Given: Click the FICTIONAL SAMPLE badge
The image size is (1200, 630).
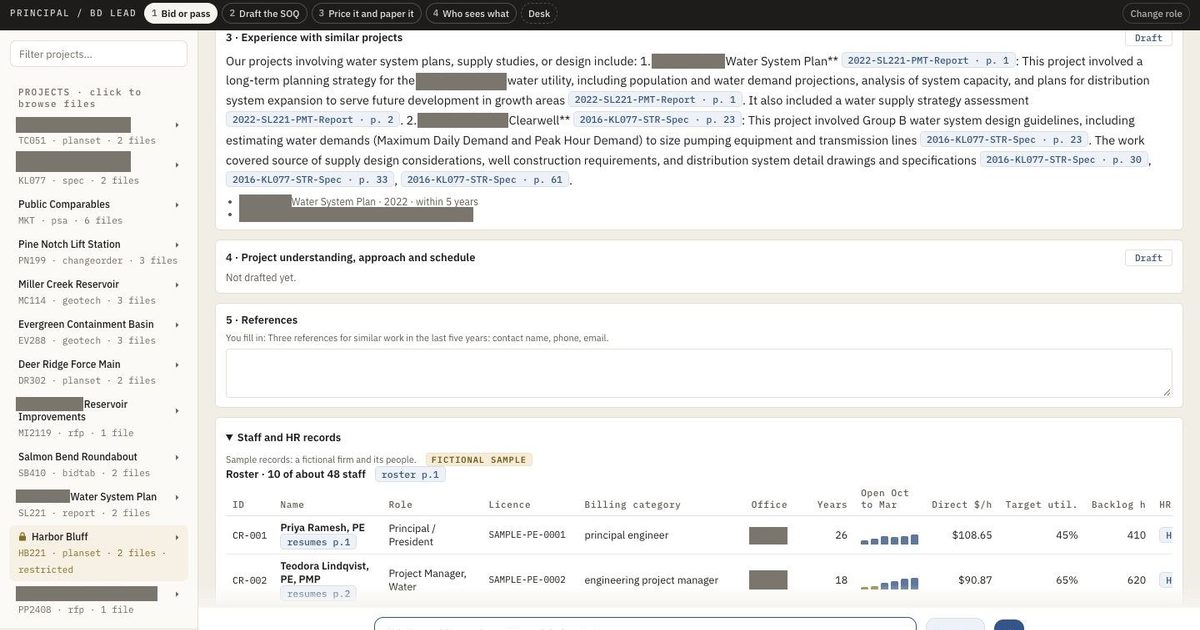Looking at the screenshot, I should coord(479,460).
